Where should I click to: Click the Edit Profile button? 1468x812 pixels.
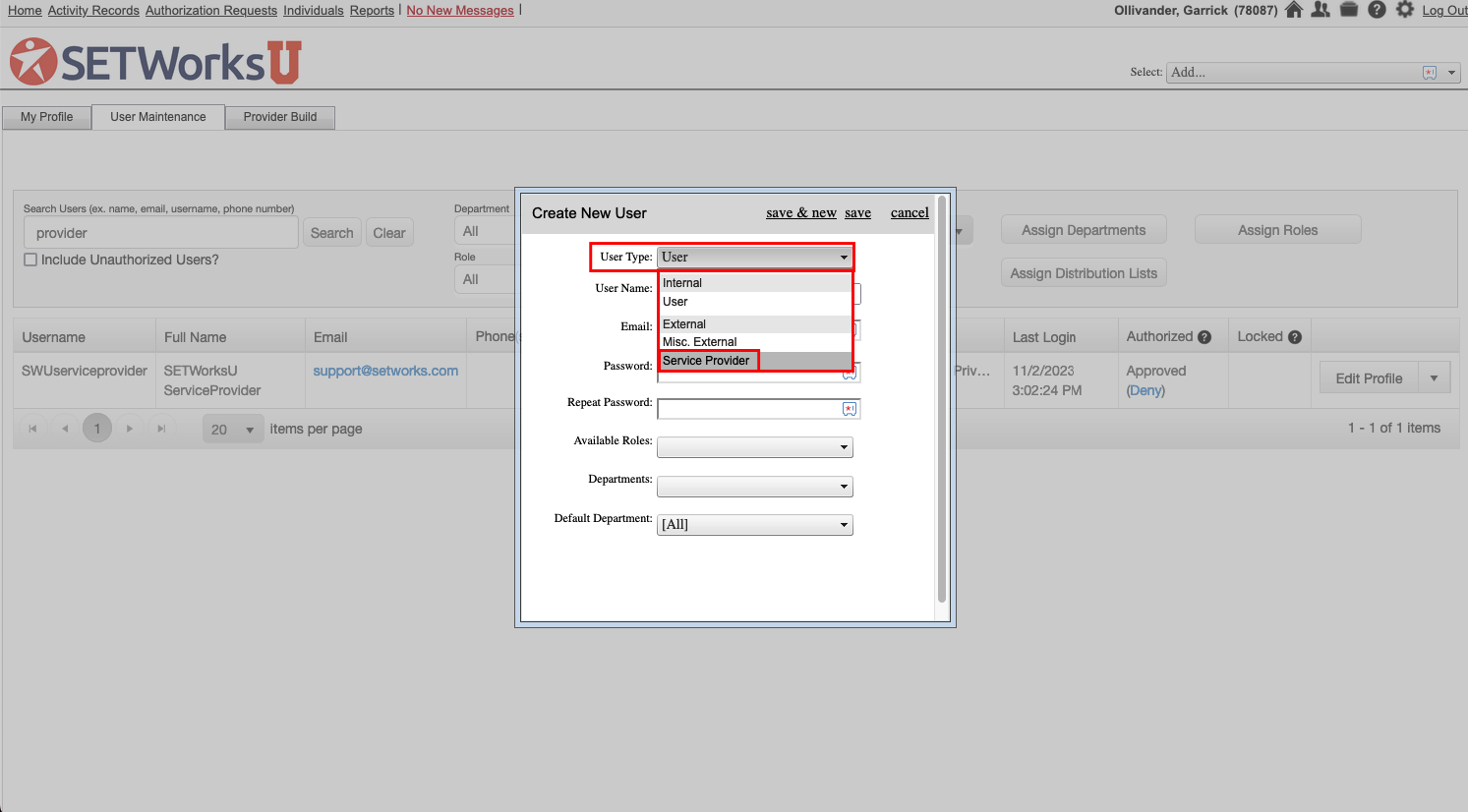coord(1369,378)
